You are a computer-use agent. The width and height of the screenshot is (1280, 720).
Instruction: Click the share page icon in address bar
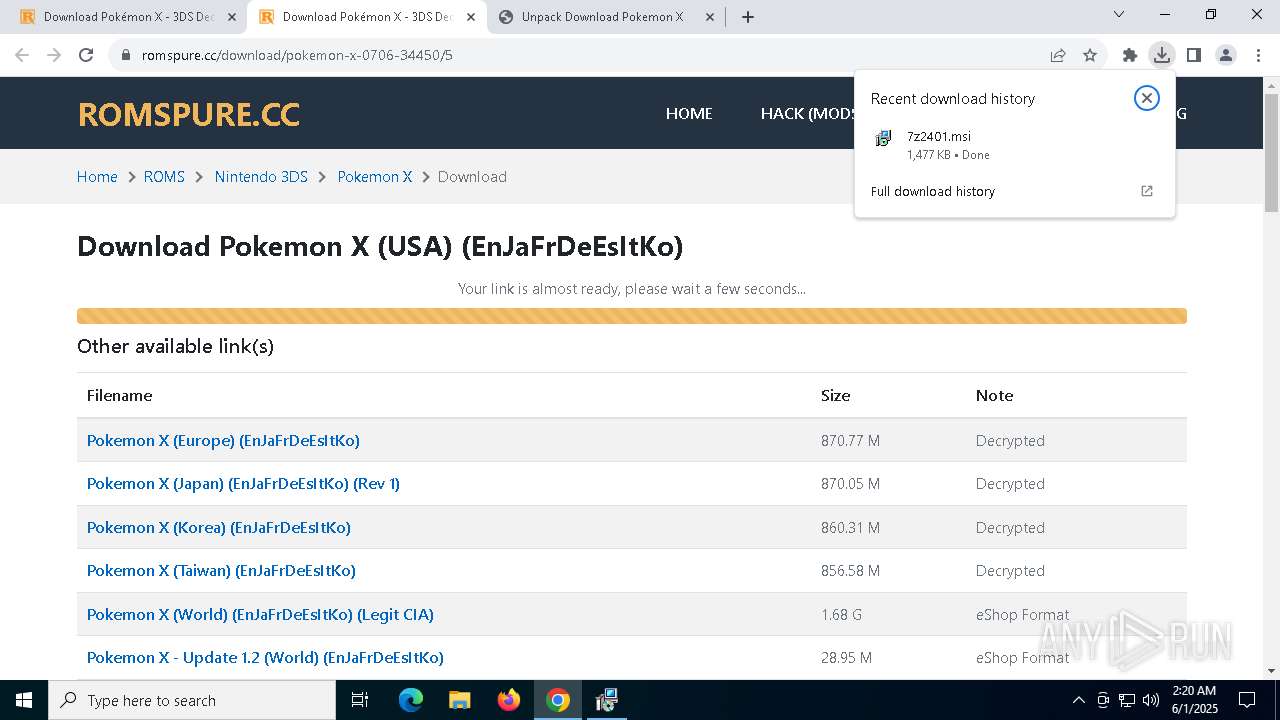point(1058,55)
